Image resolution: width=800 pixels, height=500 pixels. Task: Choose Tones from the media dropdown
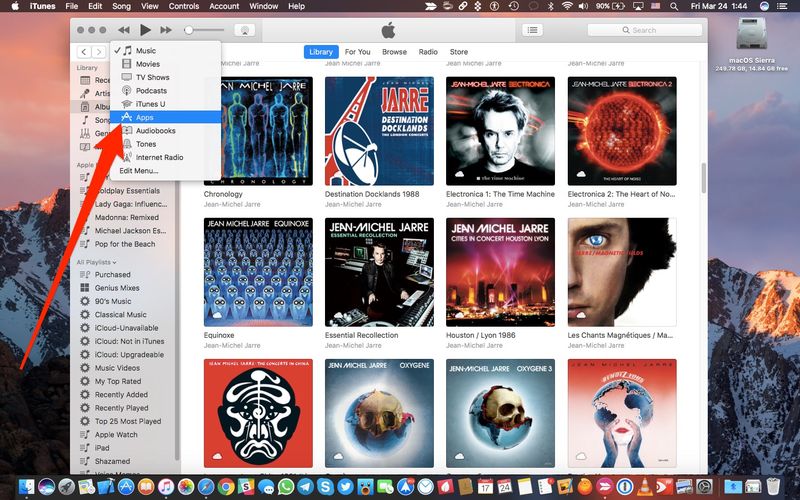pos(166,144)
